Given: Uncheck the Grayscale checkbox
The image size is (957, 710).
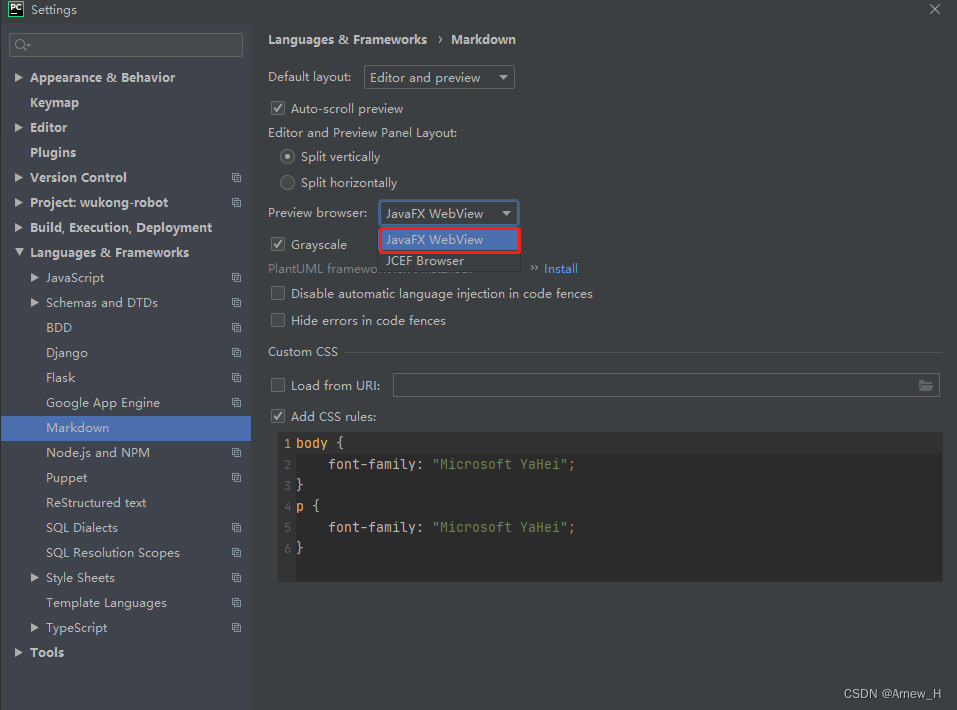Looking at the screenshot, I should (277, 243).
